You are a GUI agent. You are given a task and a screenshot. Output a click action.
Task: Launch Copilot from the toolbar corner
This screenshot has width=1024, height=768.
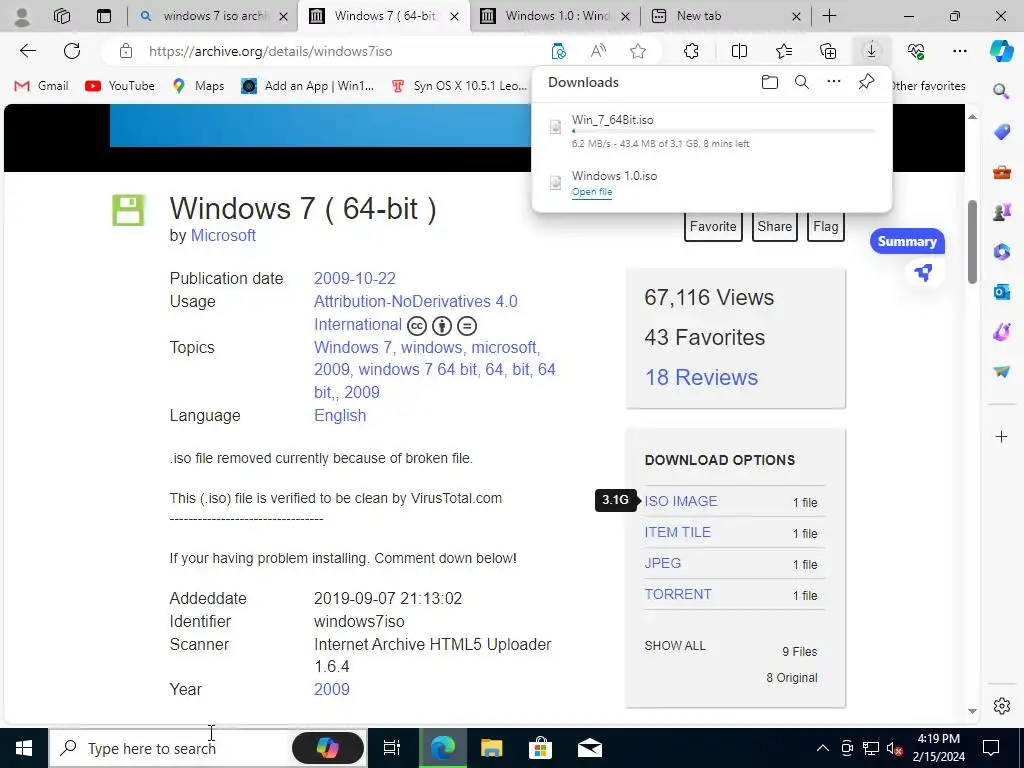click(x=1001, y=51)
